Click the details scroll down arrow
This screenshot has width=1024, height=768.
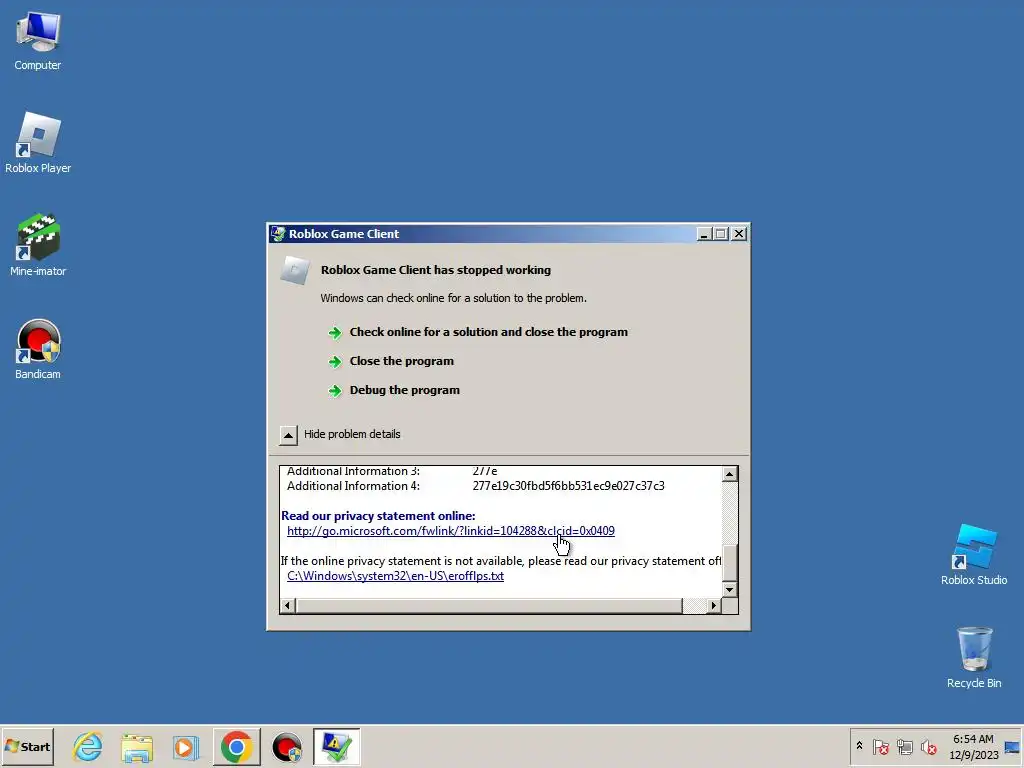(x=729, y=590)
